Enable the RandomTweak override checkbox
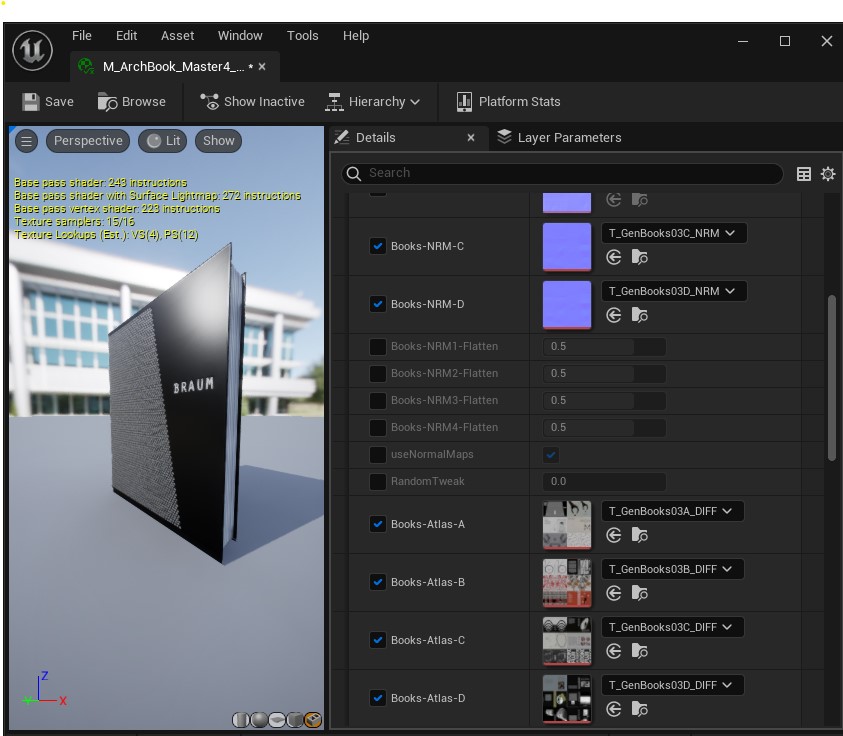The width and height of the screenshot is (843, 736). [378, 482]
